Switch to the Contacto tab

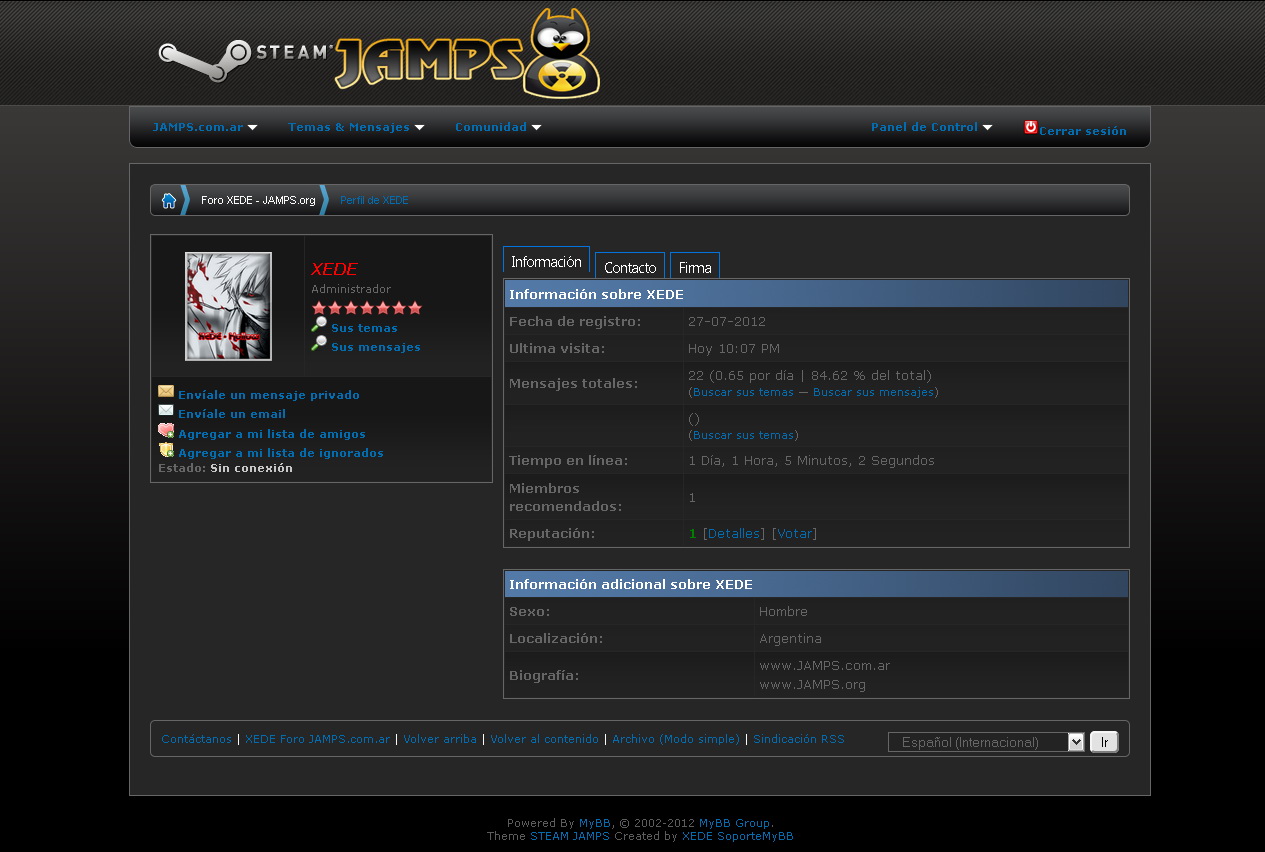pos(630,267)
